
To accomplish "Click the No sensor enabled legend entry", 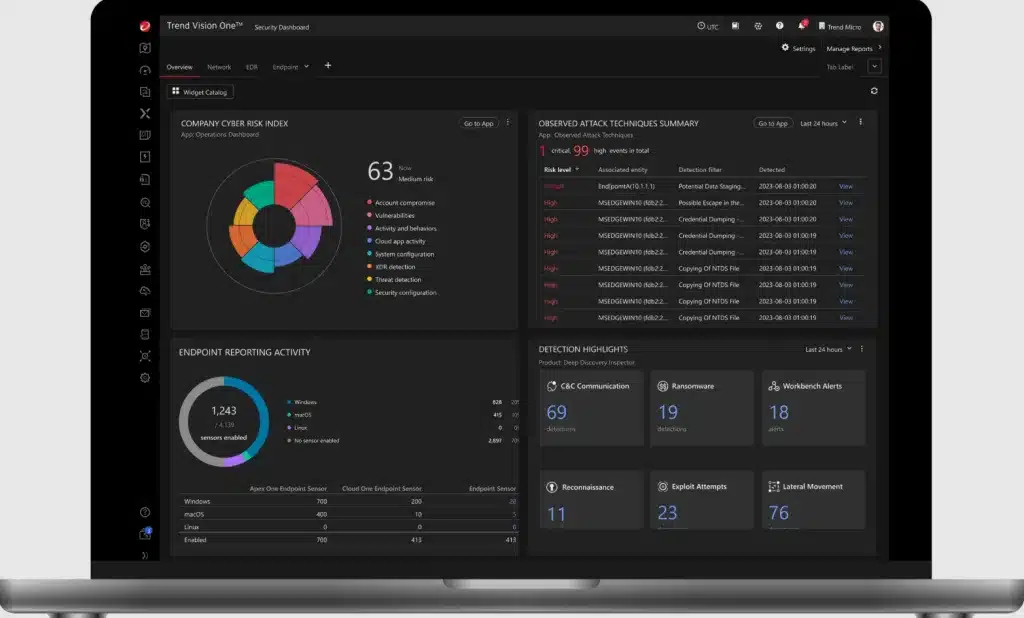I will (313, 440).
